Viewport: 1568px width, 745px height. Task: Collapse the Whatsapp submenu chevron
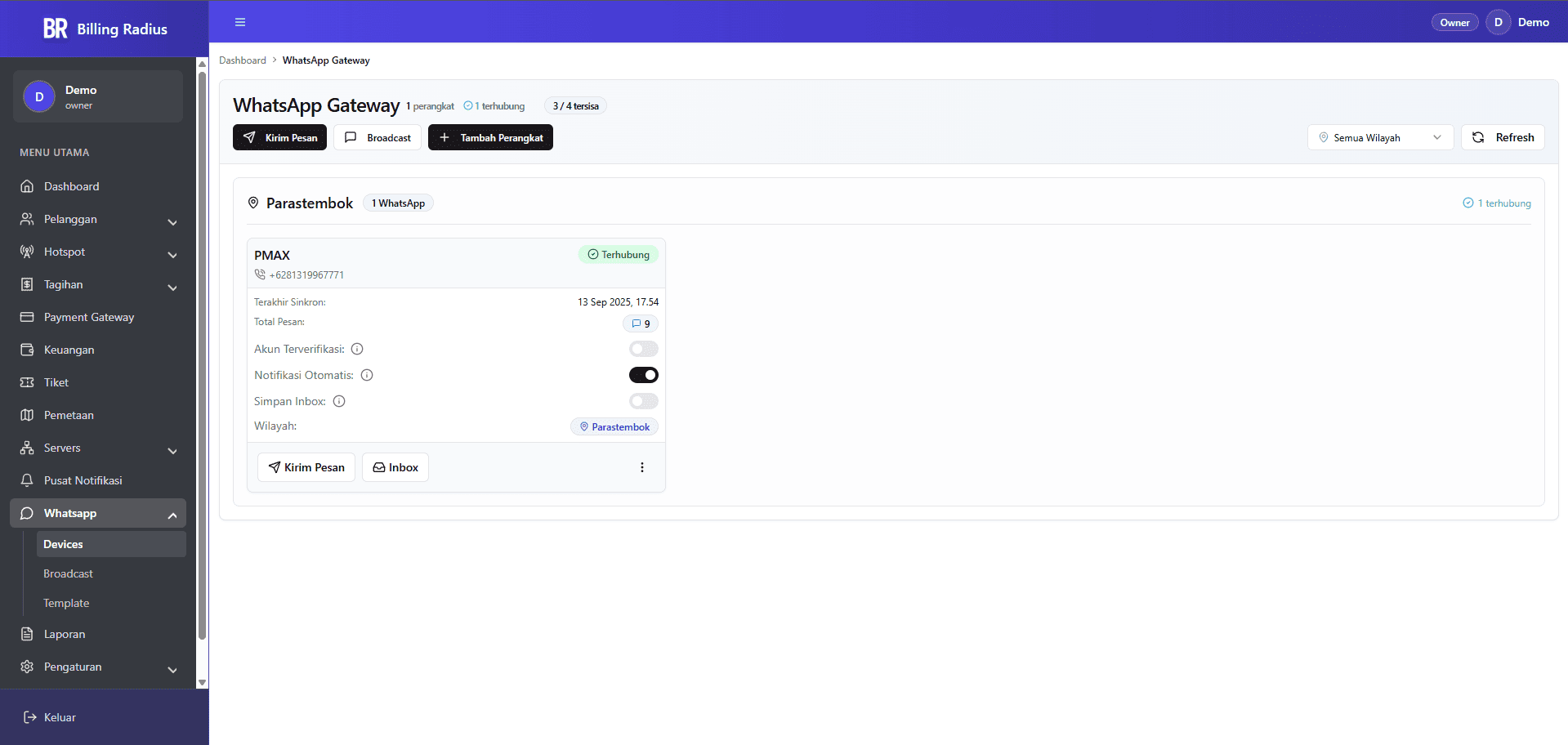coord(172,515)
